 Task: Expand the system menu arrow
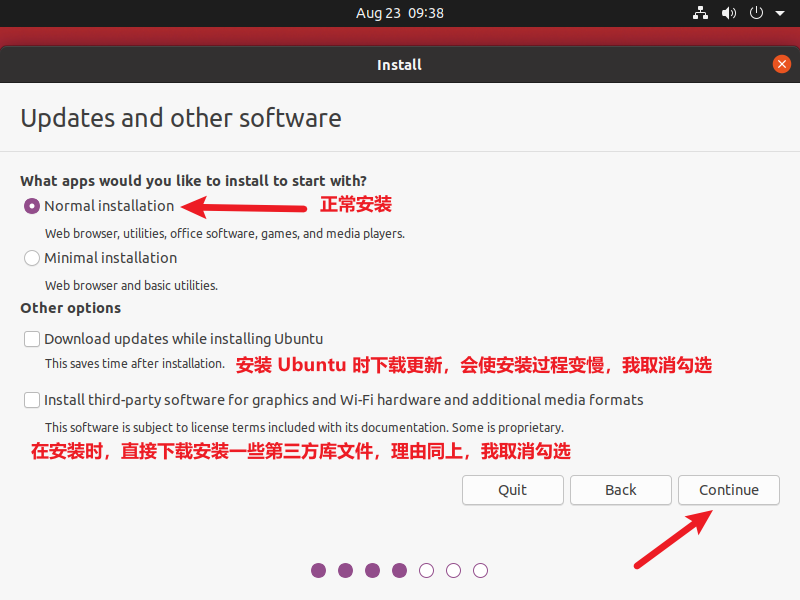click(x=780, y=14)
